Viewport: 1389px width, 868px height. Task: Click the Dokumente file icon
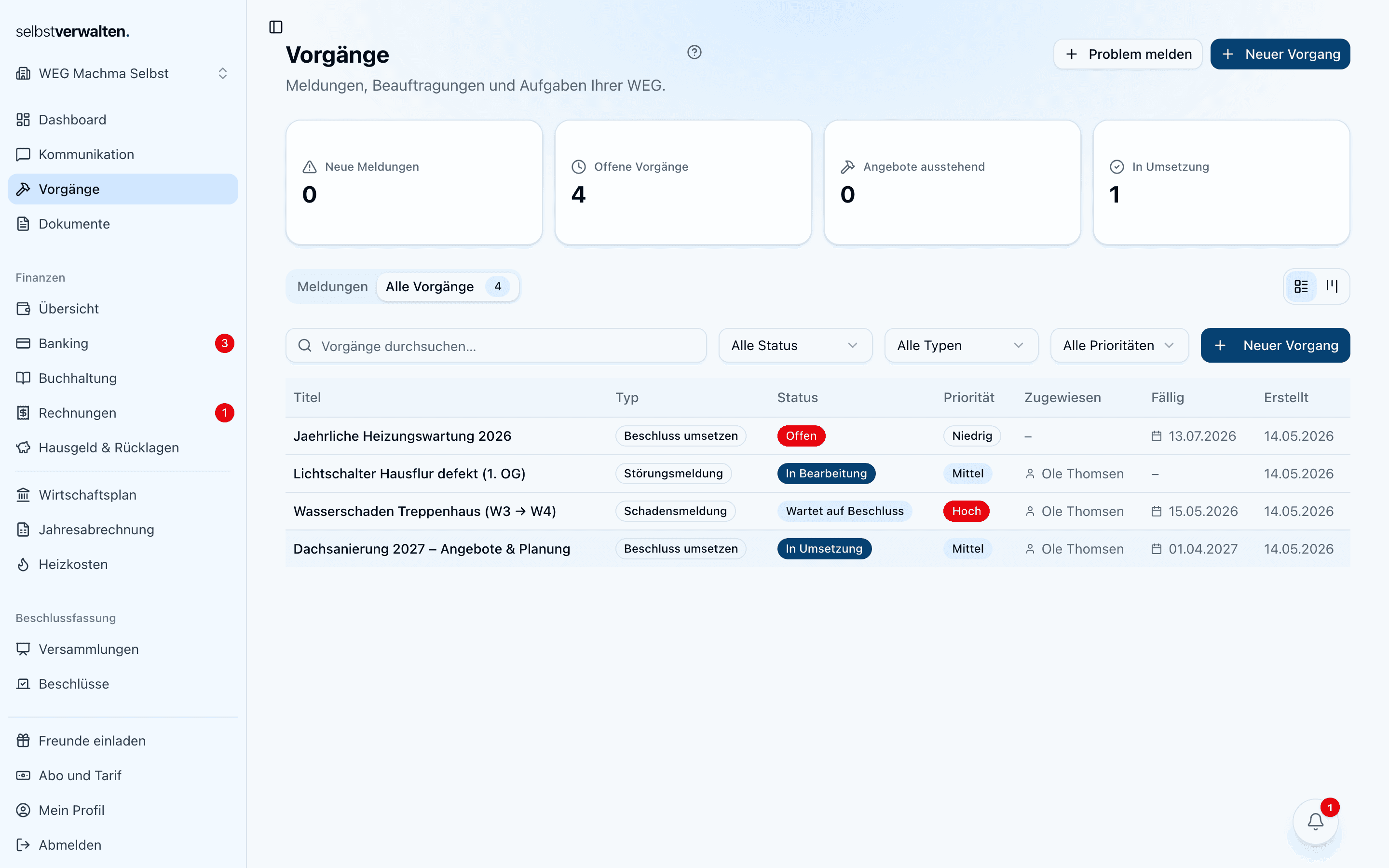[x=23, y=224]
